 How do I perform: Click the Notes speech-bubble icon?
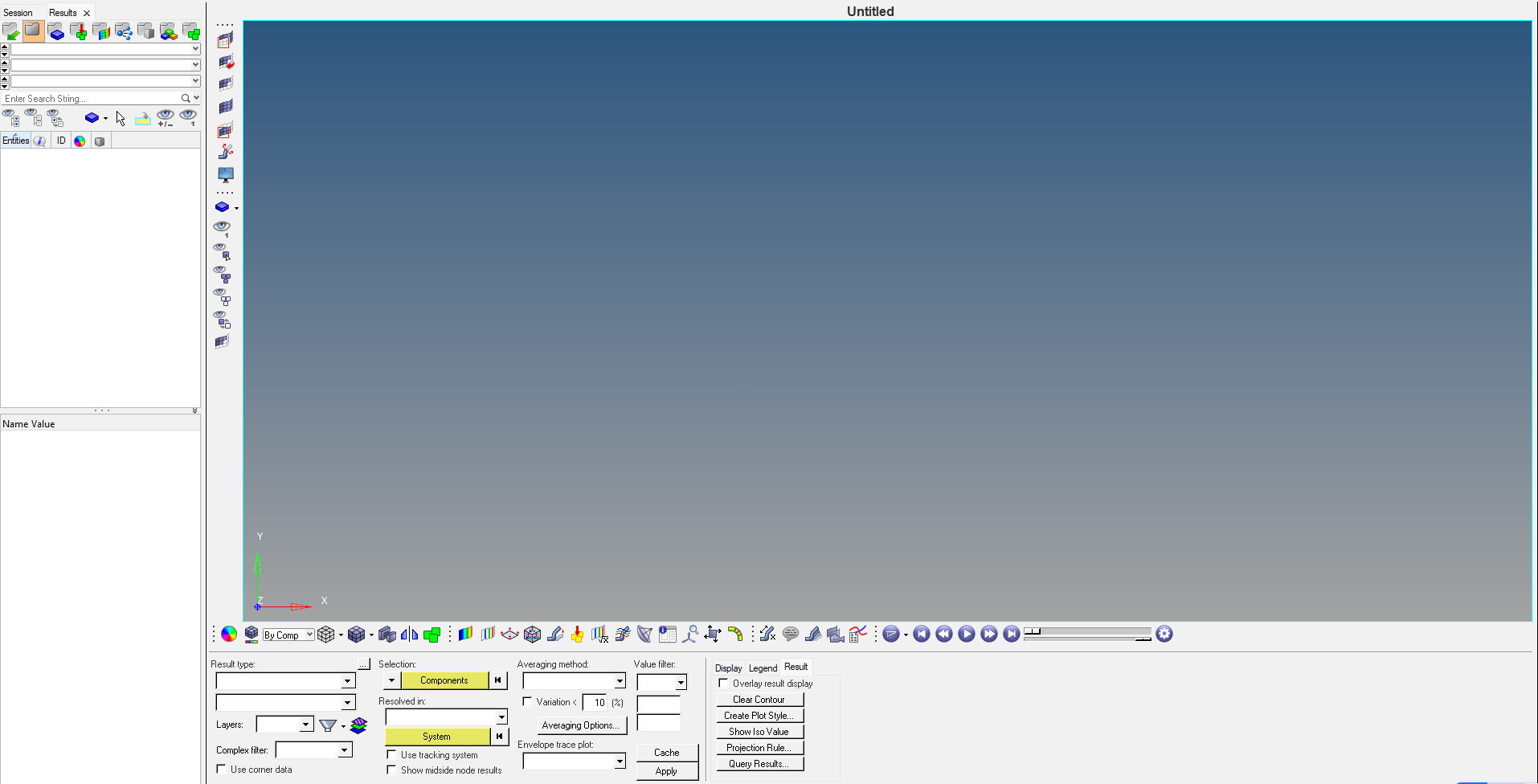coord(791,635)
